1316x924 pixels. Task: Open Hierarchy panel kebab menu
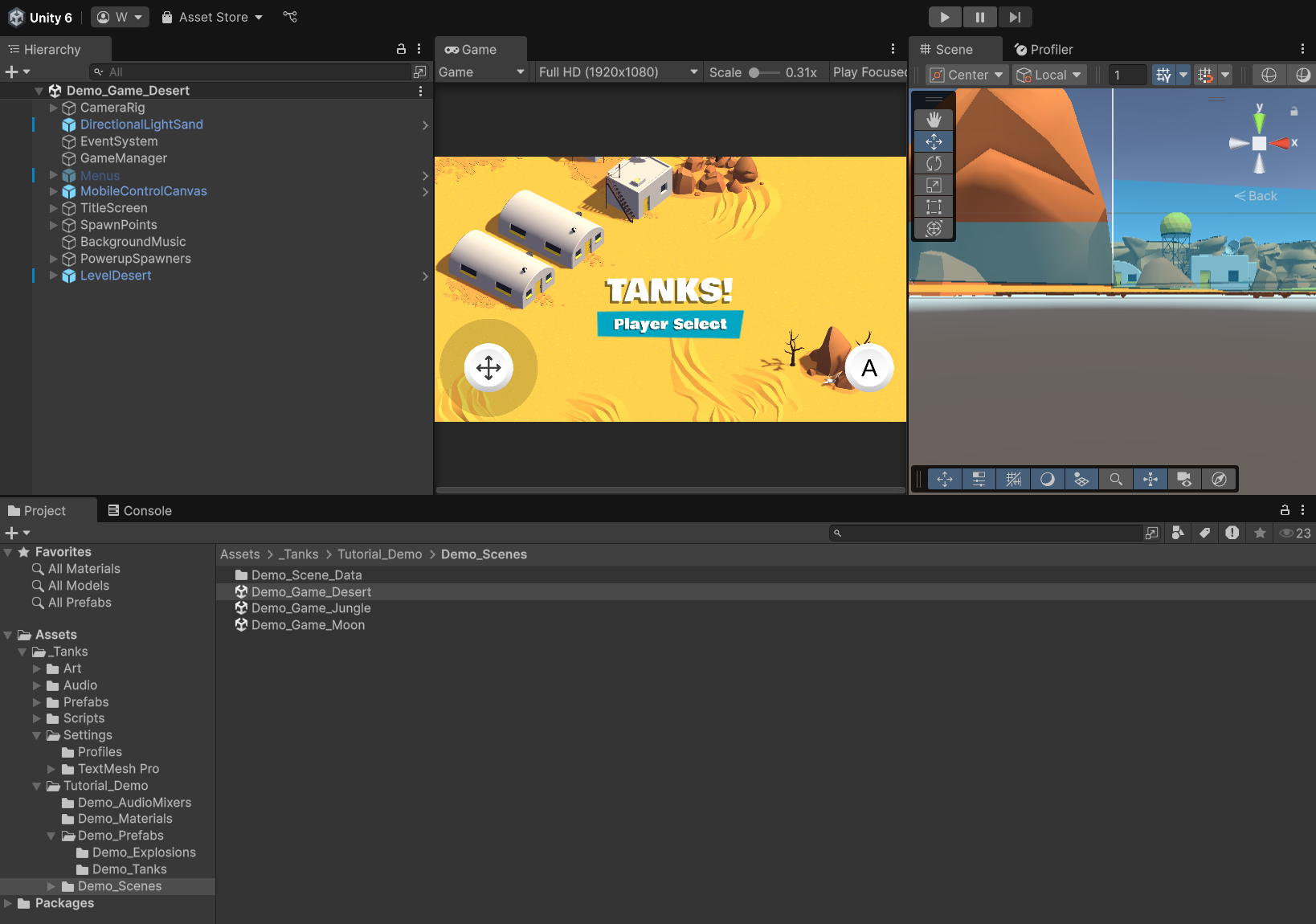click(419, 49)
